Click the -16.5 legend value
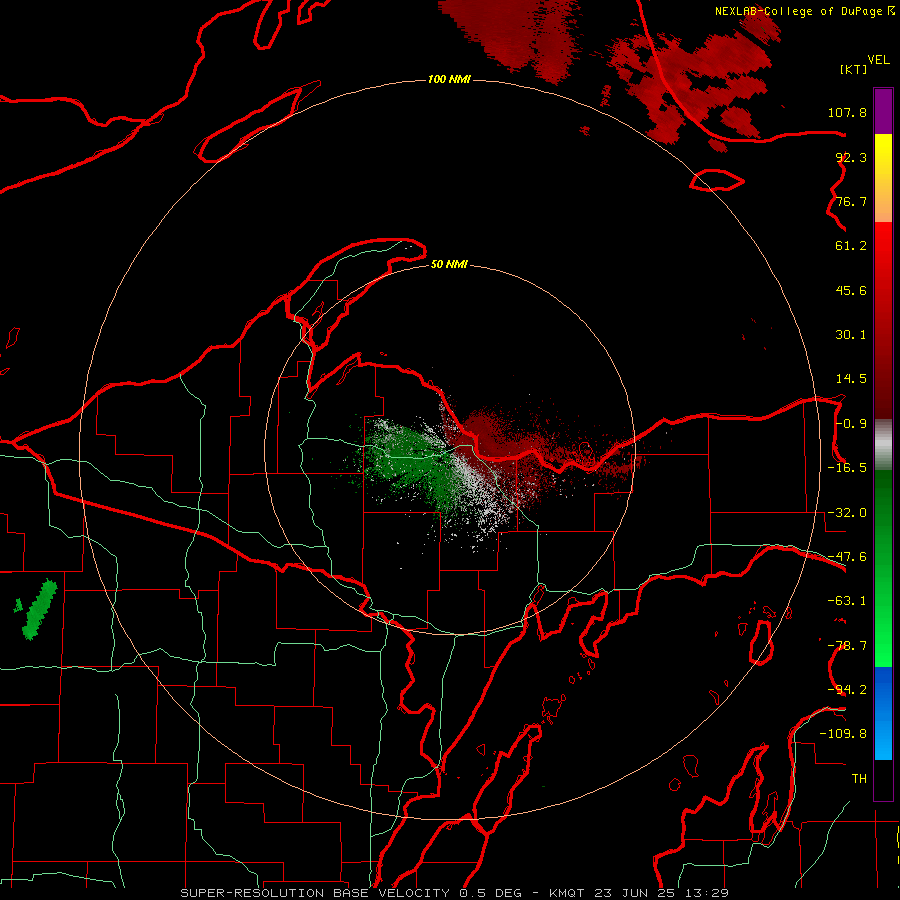Image resolution: width=900 pixels, height=900 pixels. [x=847, y=468]
